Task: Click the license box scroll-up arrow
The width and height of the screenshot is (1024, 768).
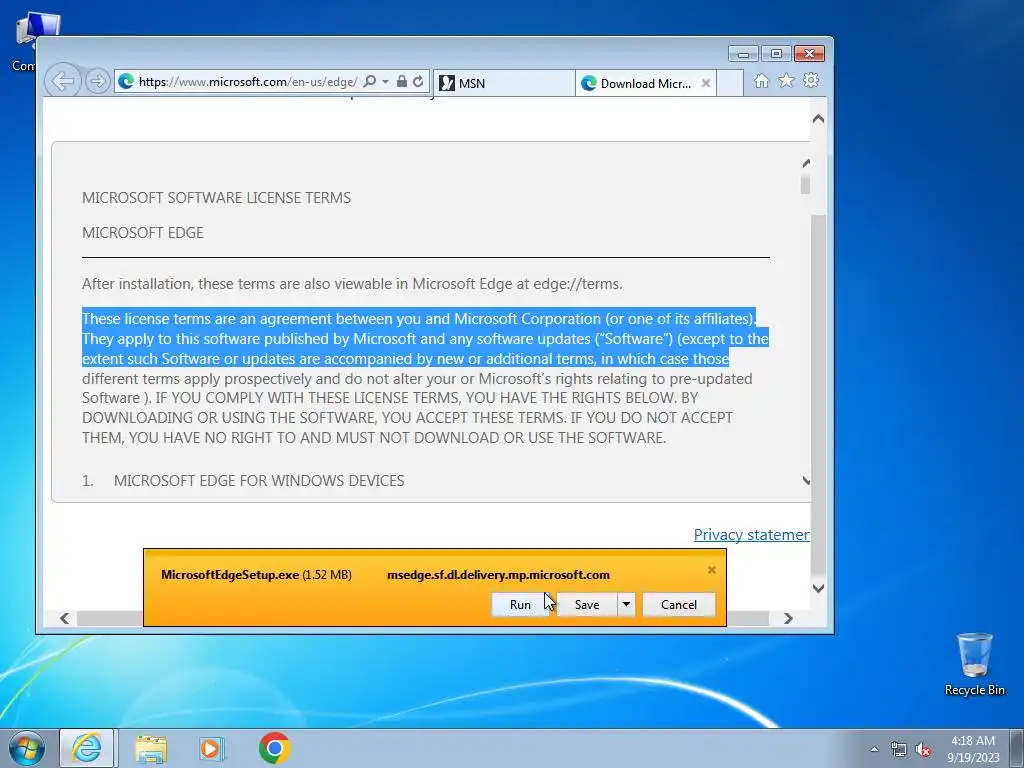Action: [806, 163]
